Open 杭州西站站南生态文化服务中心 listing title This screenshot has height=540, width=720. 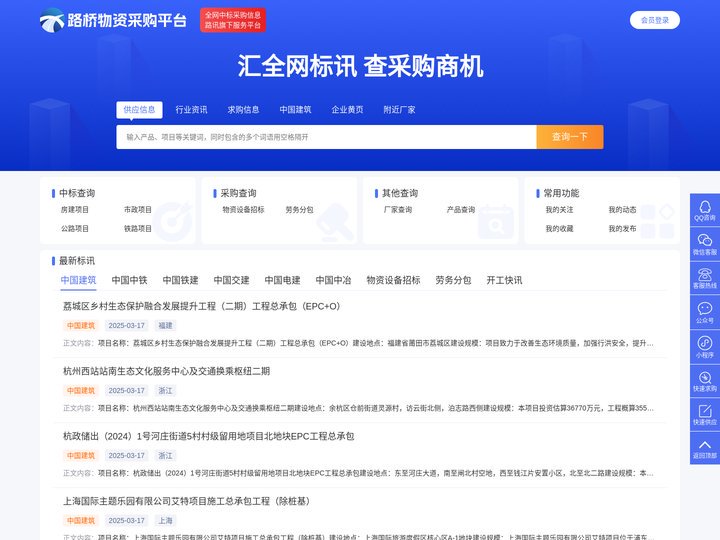point(166,371)
